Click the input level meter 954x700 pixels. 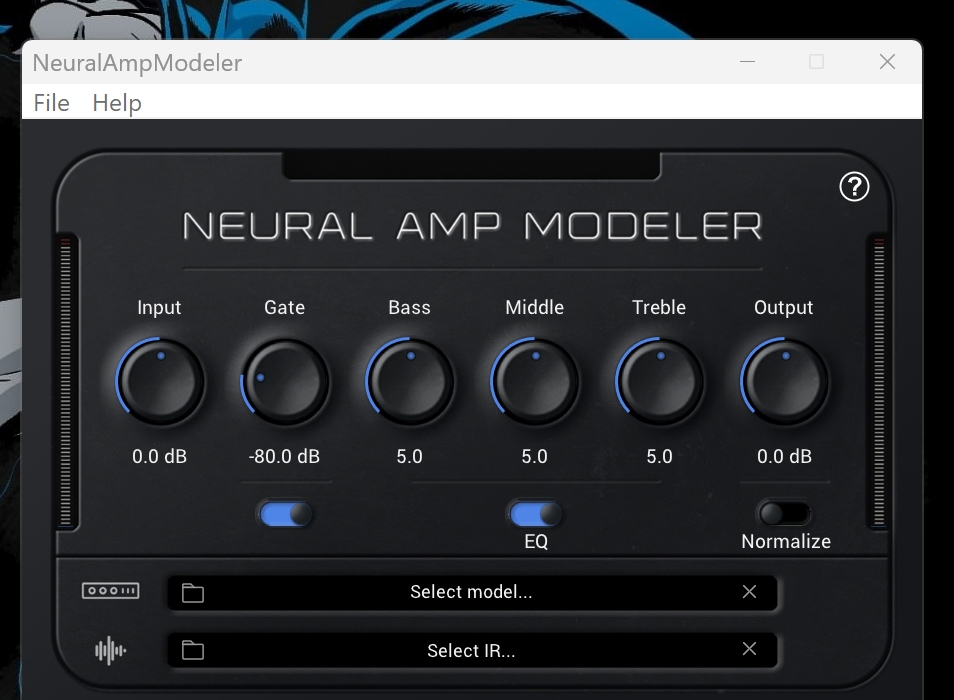(x=66, y=382)
